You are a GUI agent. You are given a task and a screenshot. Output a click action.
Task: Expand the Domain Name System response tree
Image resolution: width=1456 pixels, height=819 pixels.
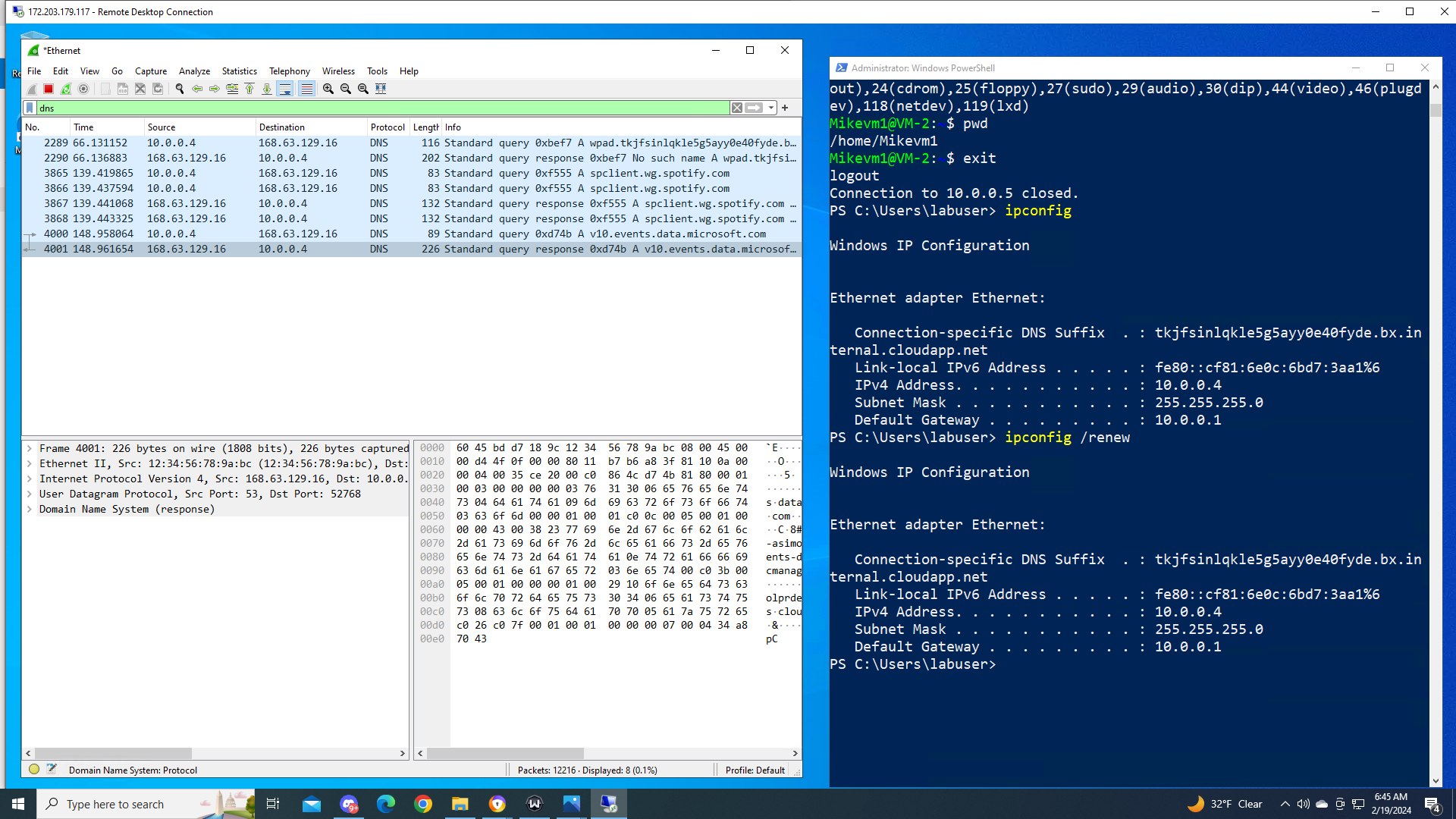tap(30, 509)
